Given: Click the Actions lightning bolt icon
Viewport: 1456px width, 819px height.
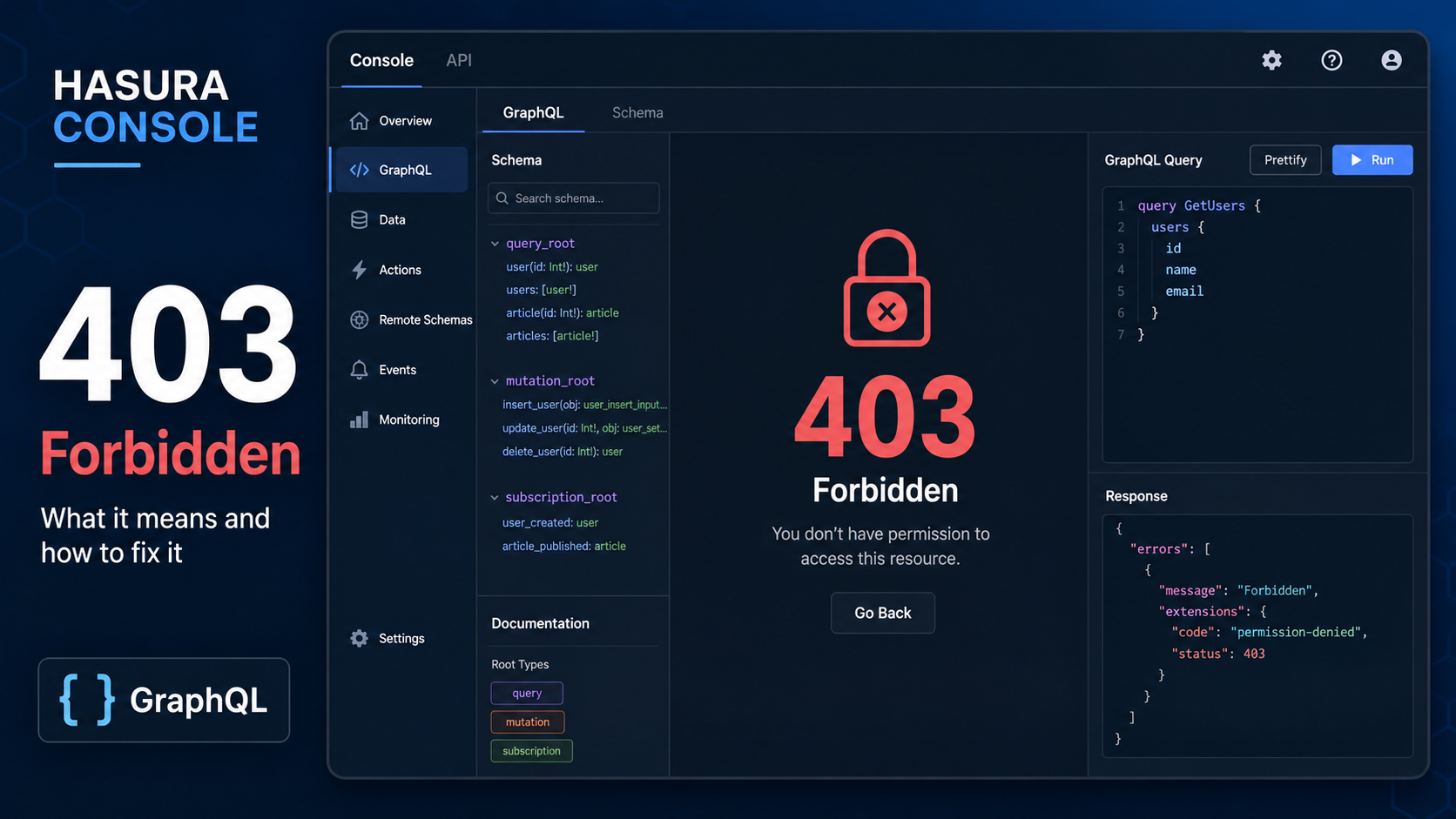Looking at the screenshot, I should point(359,270).
